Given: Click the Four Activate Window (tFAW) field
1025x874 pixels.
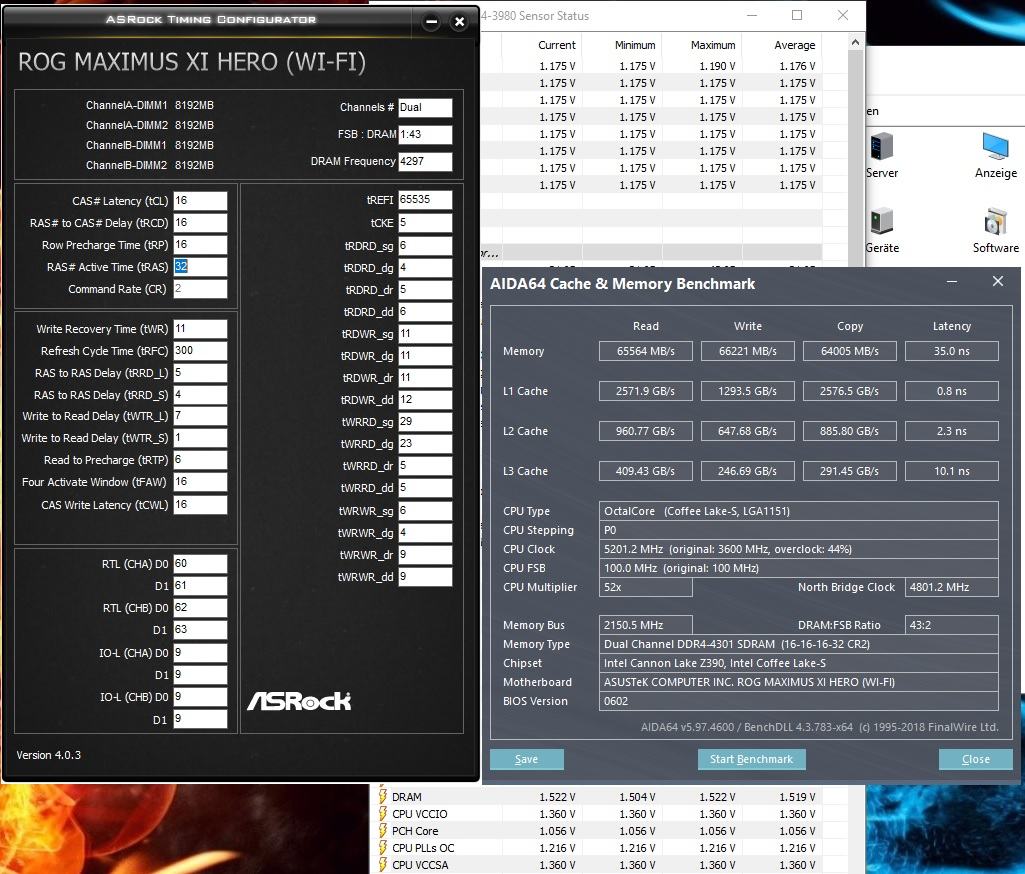Looking at the screenshot, I should pyautogui.click(x=200, y=482).
